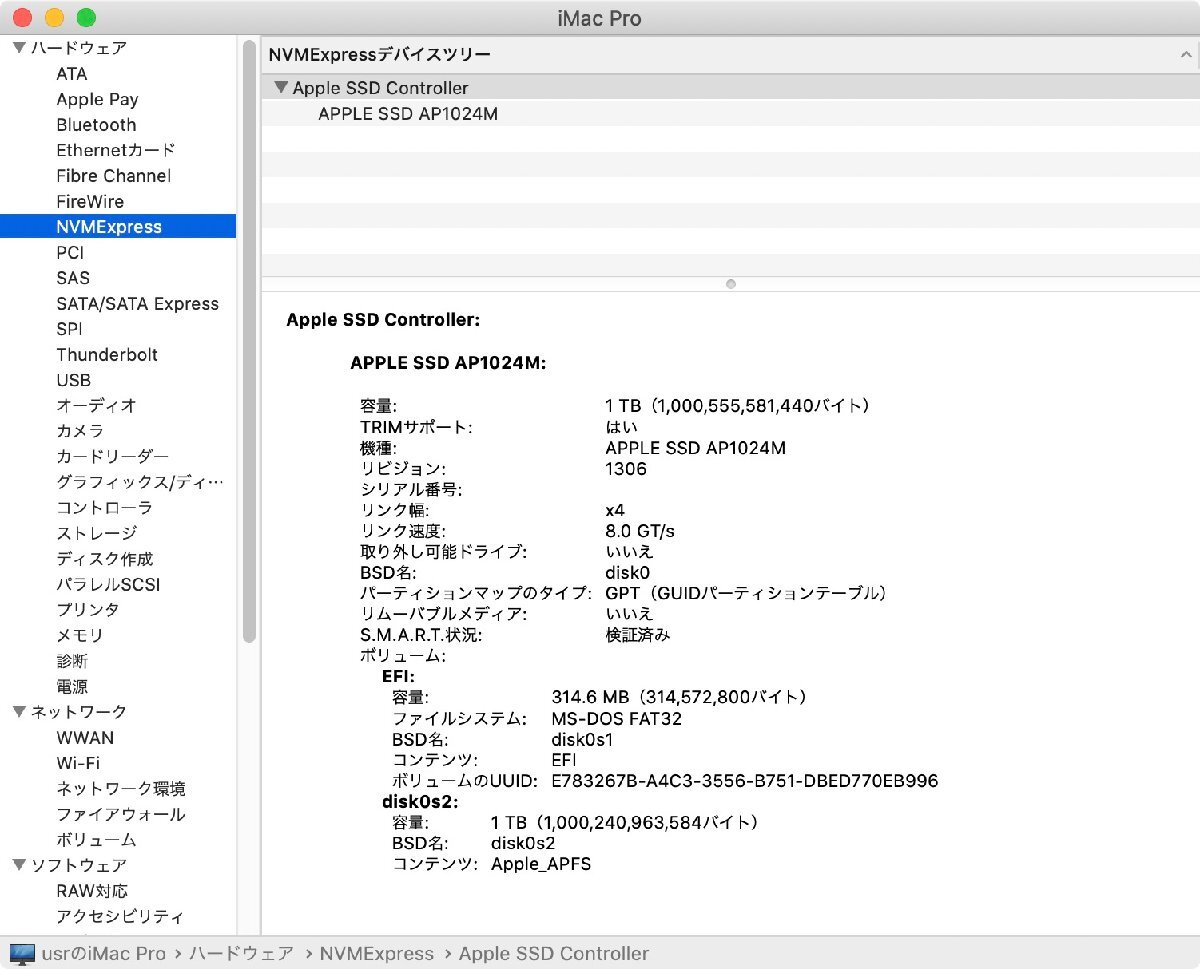Click the GPT partition map type value

pos(746,594)
